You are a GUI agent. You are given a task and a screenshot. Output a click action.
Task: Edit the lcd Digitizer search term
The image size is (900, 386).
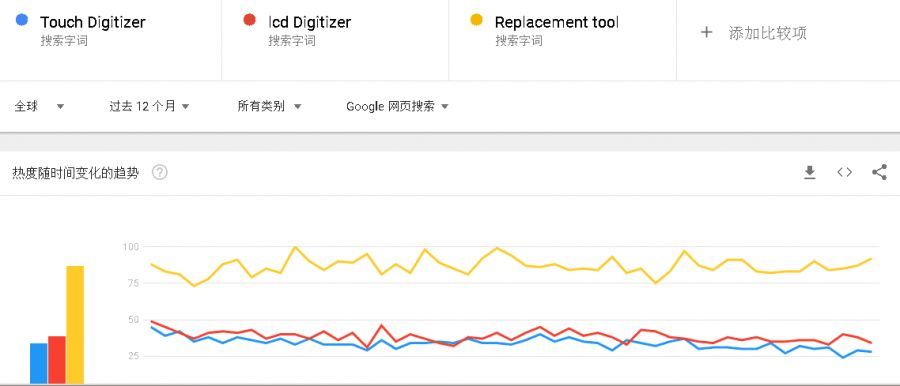click(x=309, y=22)
